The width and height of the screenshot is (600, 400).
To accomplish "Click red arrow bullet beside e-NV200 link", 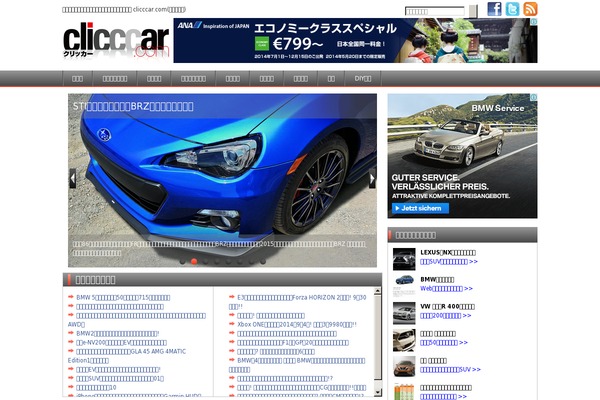I will [71, 342].
